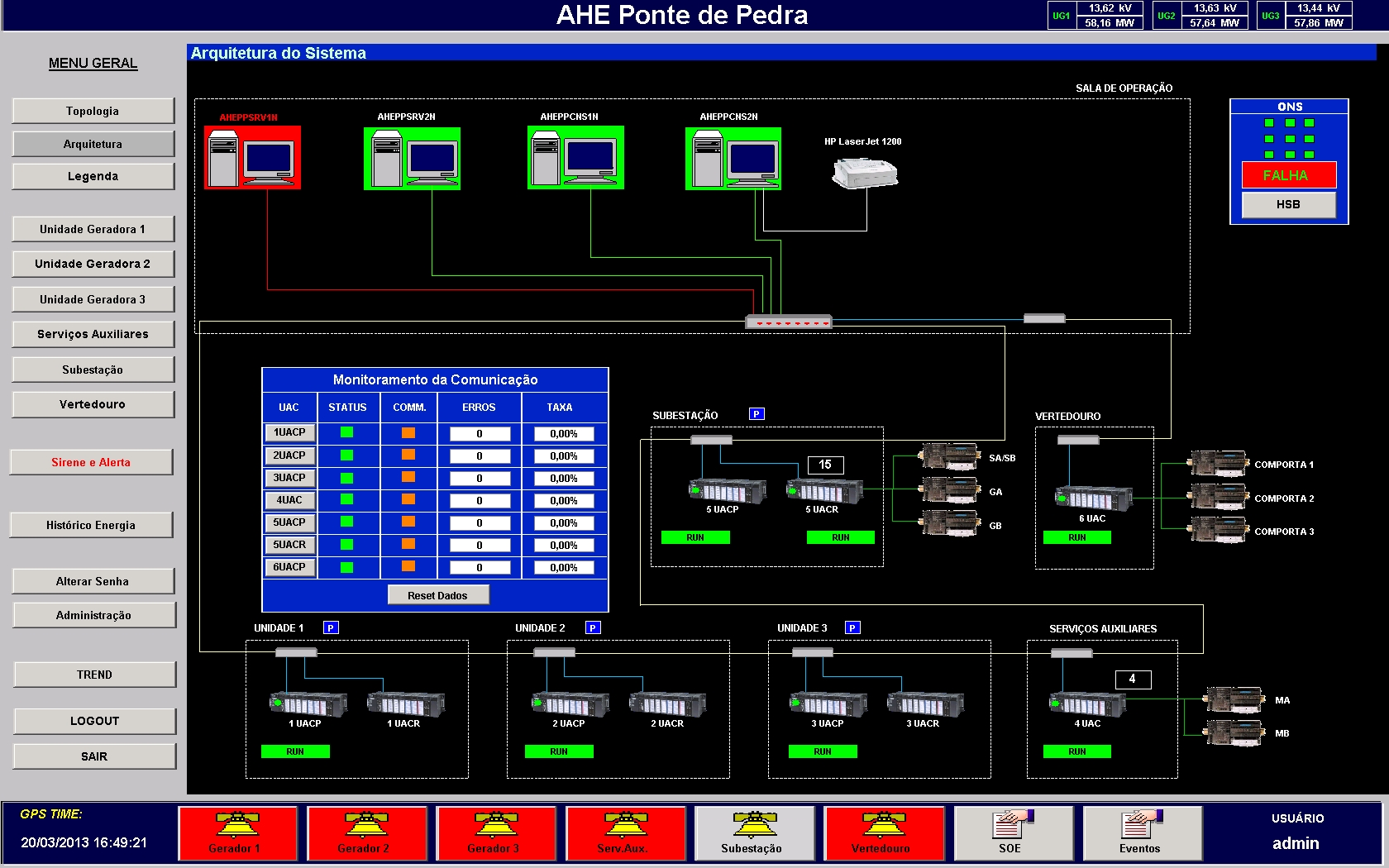Image resolution: width=1389 pixels, height=868 pixels.
Task: Select the AHEPPSRV2N server workstation icon
Action: click(x=412, y=158)
